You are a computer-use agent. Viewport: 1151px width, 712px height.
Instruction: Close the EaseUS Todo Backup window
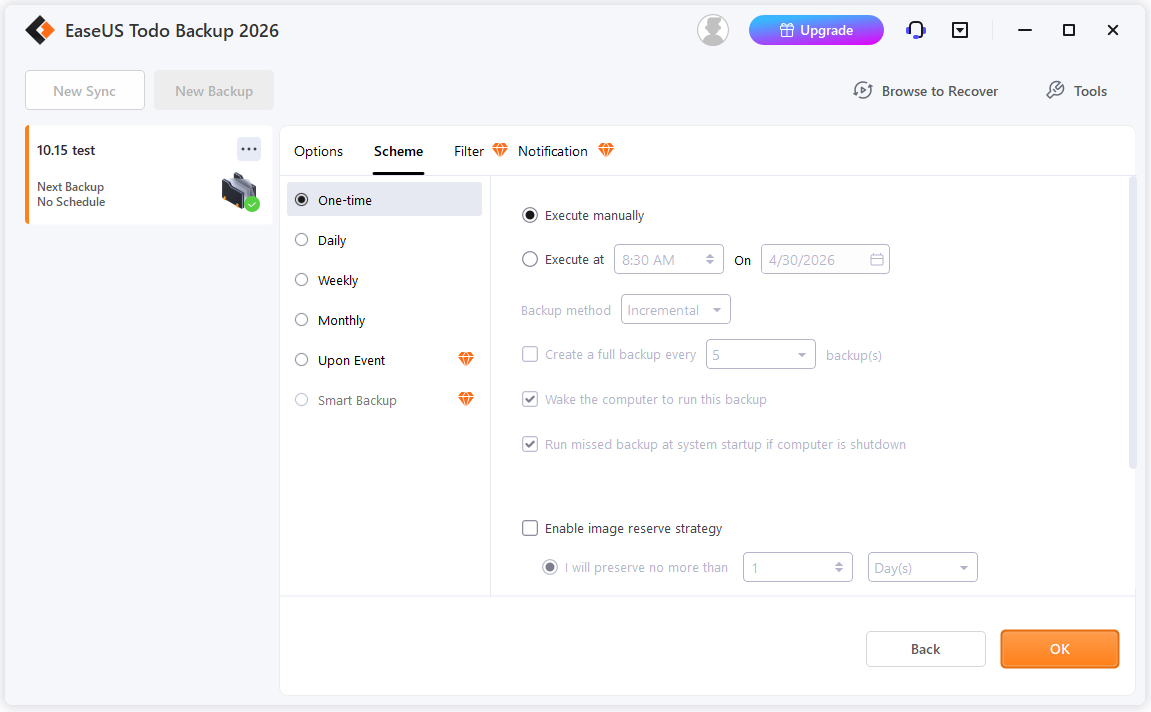click(1113, 30)
